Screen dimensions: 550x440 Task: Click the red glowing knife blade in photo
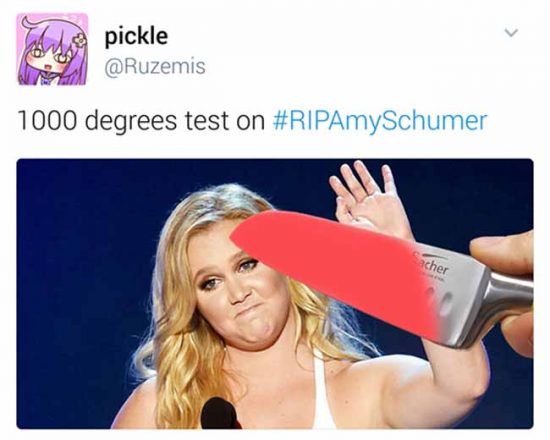tap(333, 267)
